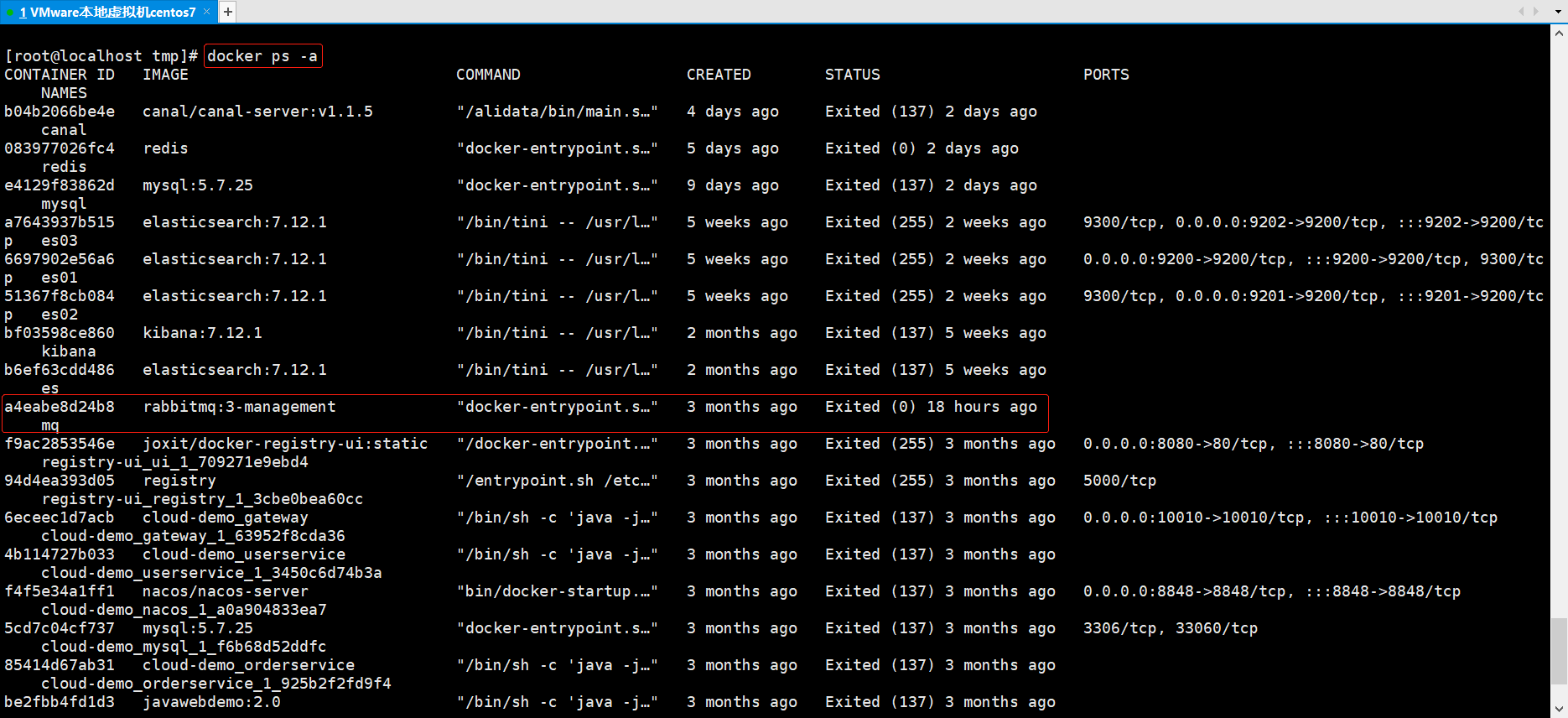
Task: Click container ID b6ef63cdd486
Action: [60, 370]
